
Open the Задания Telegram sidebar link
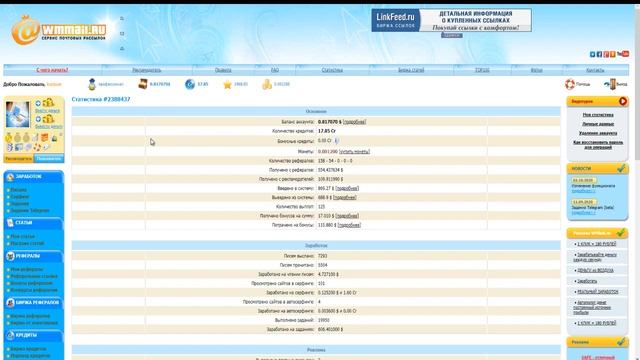tap(30, 211)
